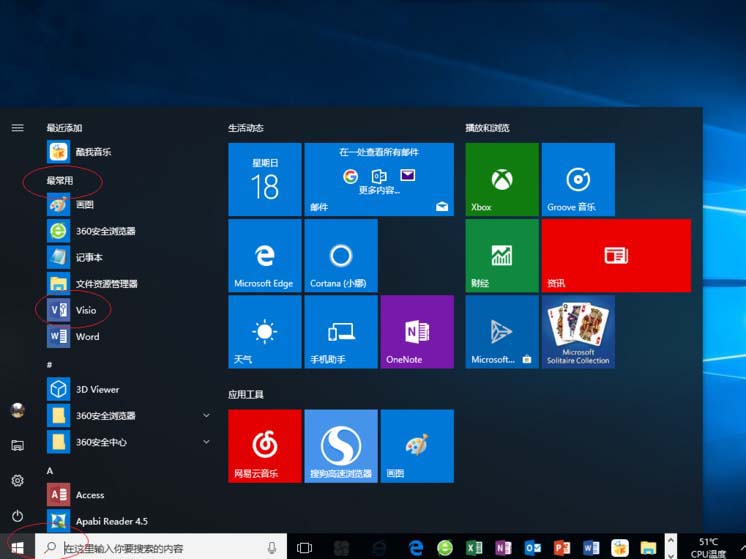This screenshot has width=746, height=559.
Task: Open the Xbox tile
Action: tap(502, 179)
